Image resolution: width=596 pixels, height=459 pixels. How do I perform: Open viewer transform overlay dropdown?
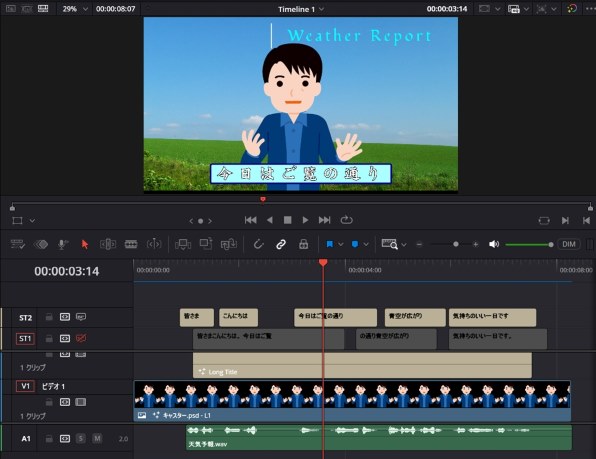click(32, 220)
